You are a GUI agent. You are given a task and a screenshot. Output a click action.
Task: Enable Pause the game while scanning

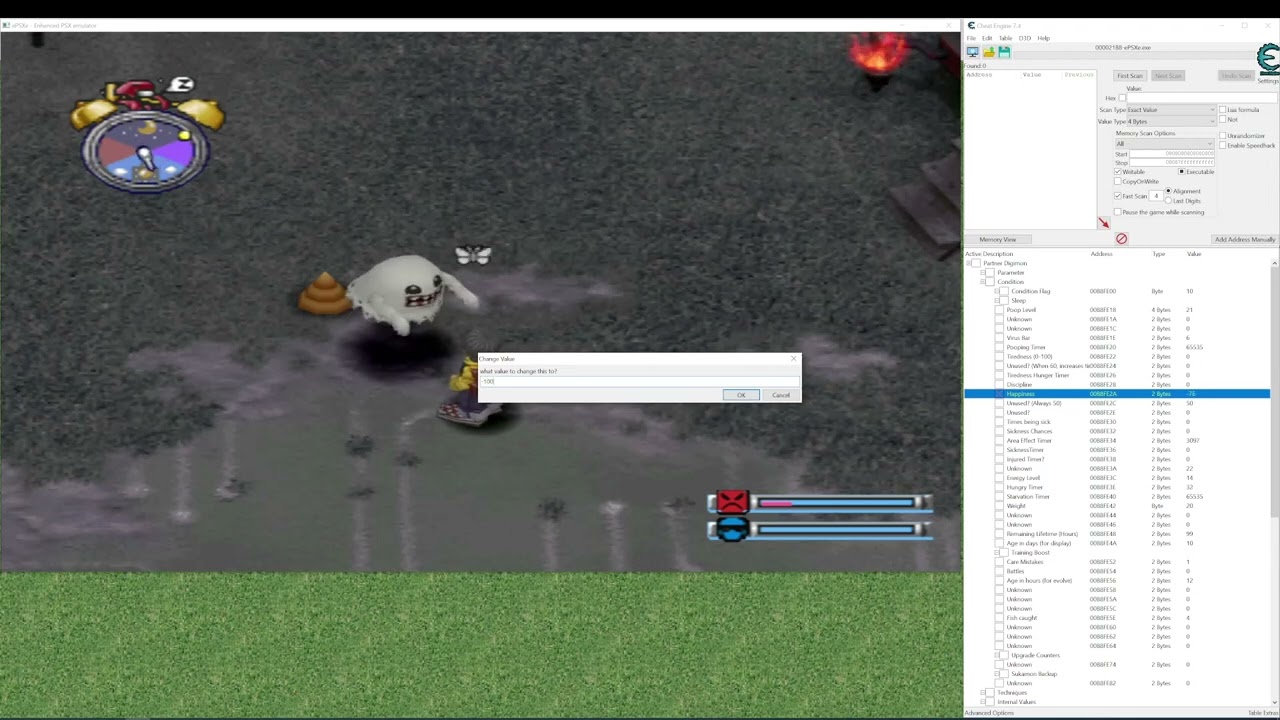(x=1118, y=212)
